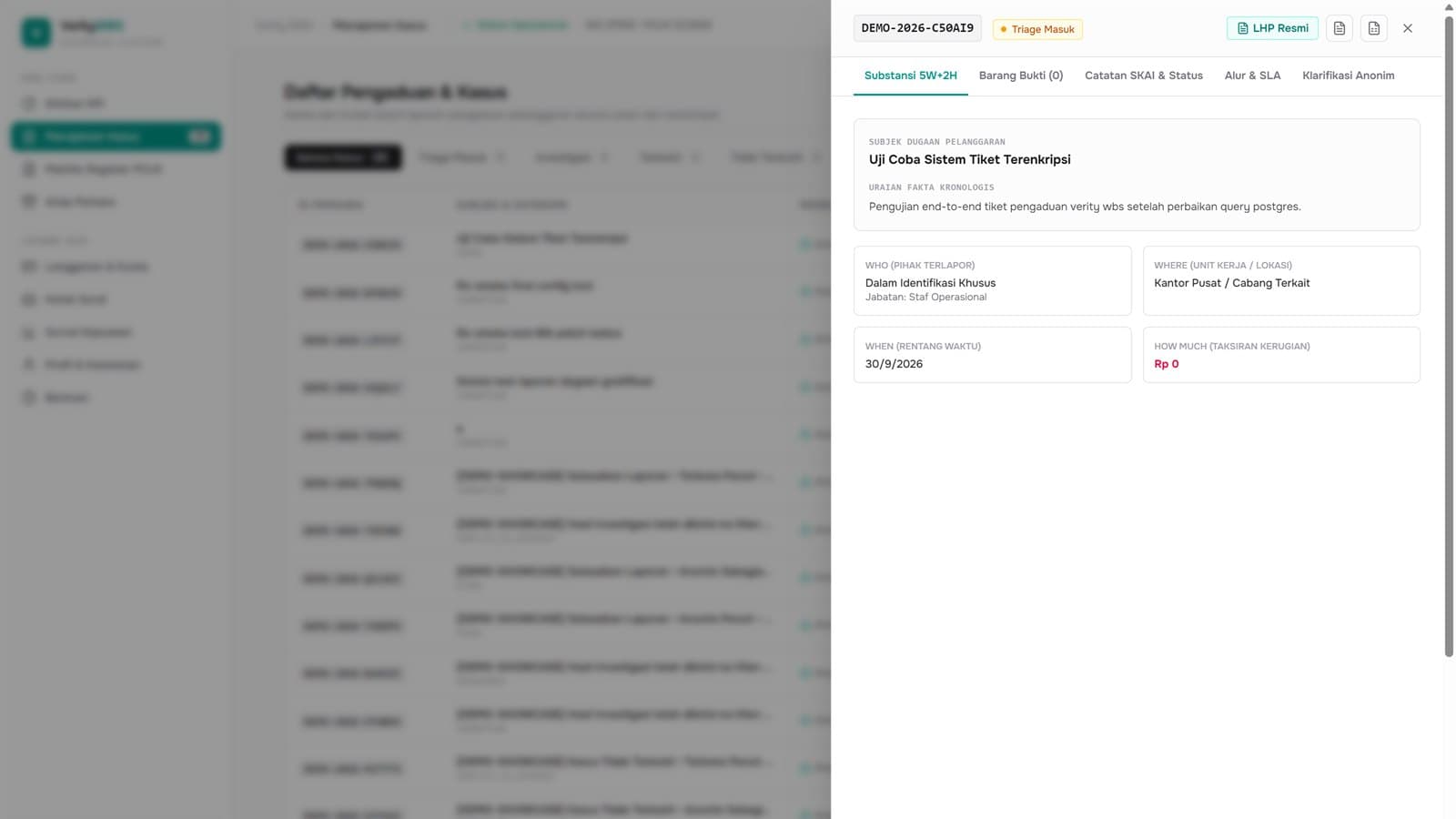This screenshot has height=819, width=1456.
Task: Select the Substansi 5W+2H tab
Action: (910, 76)
